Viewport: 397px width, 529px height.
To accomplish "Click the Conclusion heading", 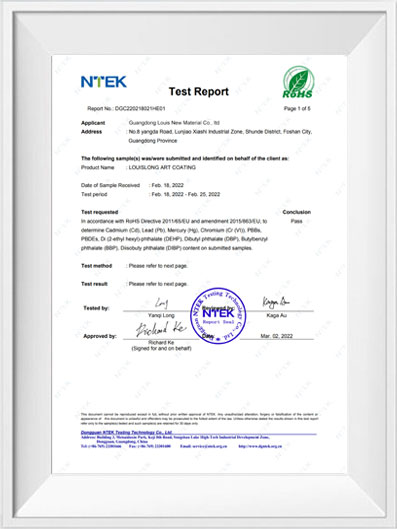I will (296, 212).
